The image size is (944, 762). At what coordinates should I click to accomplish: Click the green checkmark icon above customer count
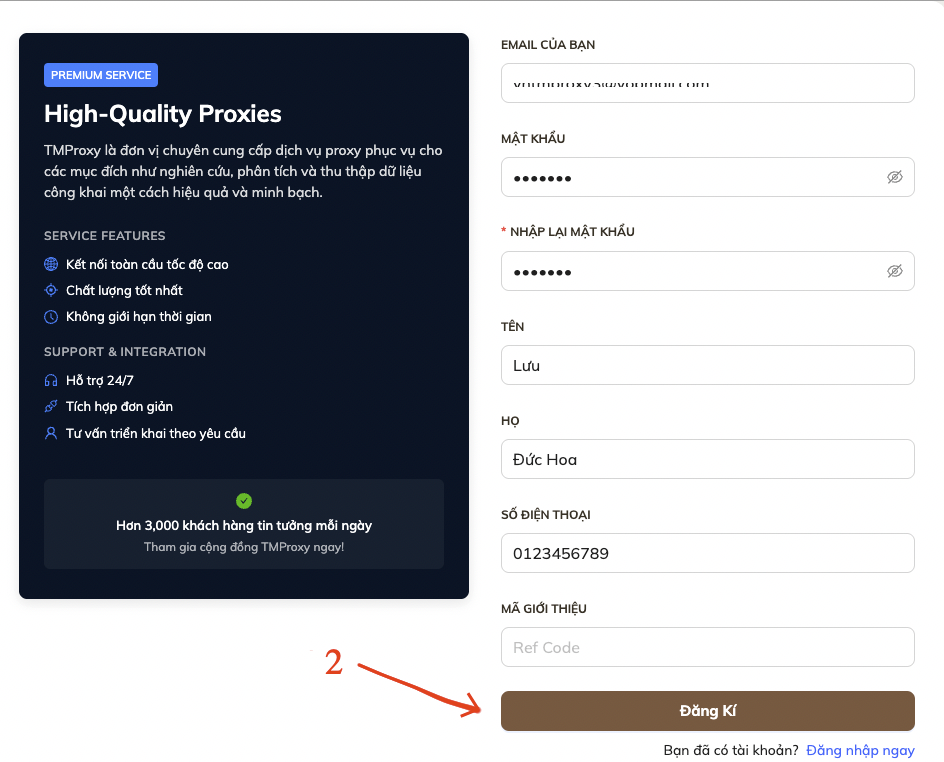coord(244,501)
